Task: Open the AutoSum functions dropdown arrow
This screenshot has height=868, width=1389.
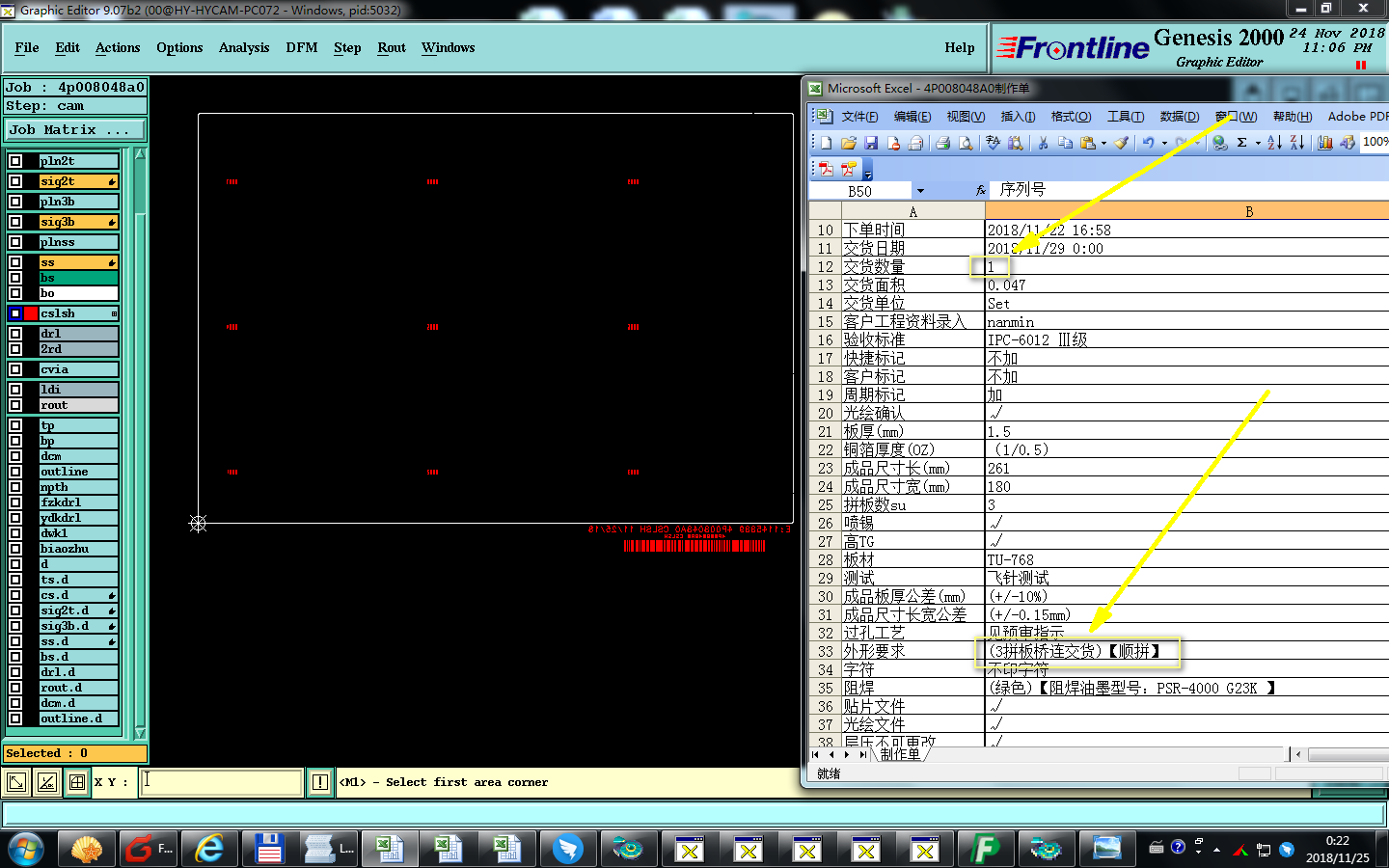Action: coord(1258,143)
